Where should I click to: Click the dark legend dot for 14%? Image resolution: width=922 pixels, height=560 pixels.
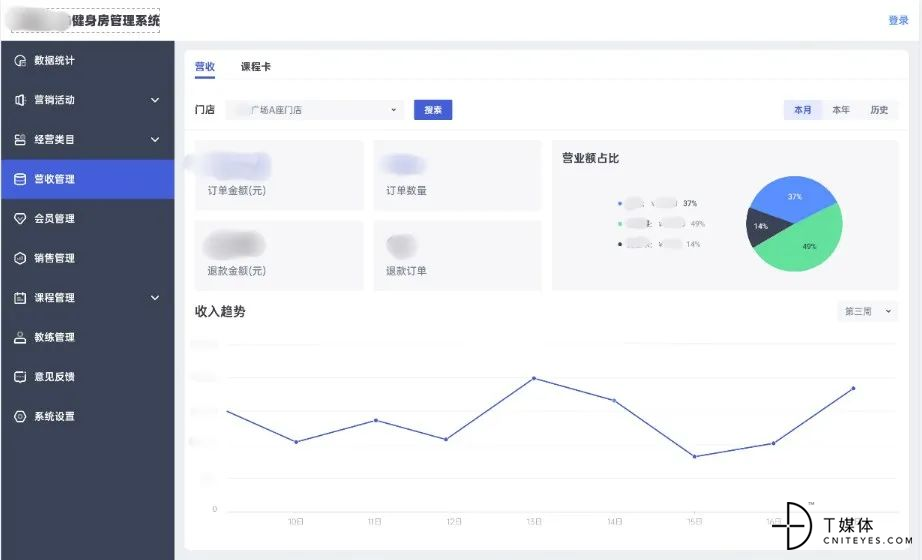(620, 244)
